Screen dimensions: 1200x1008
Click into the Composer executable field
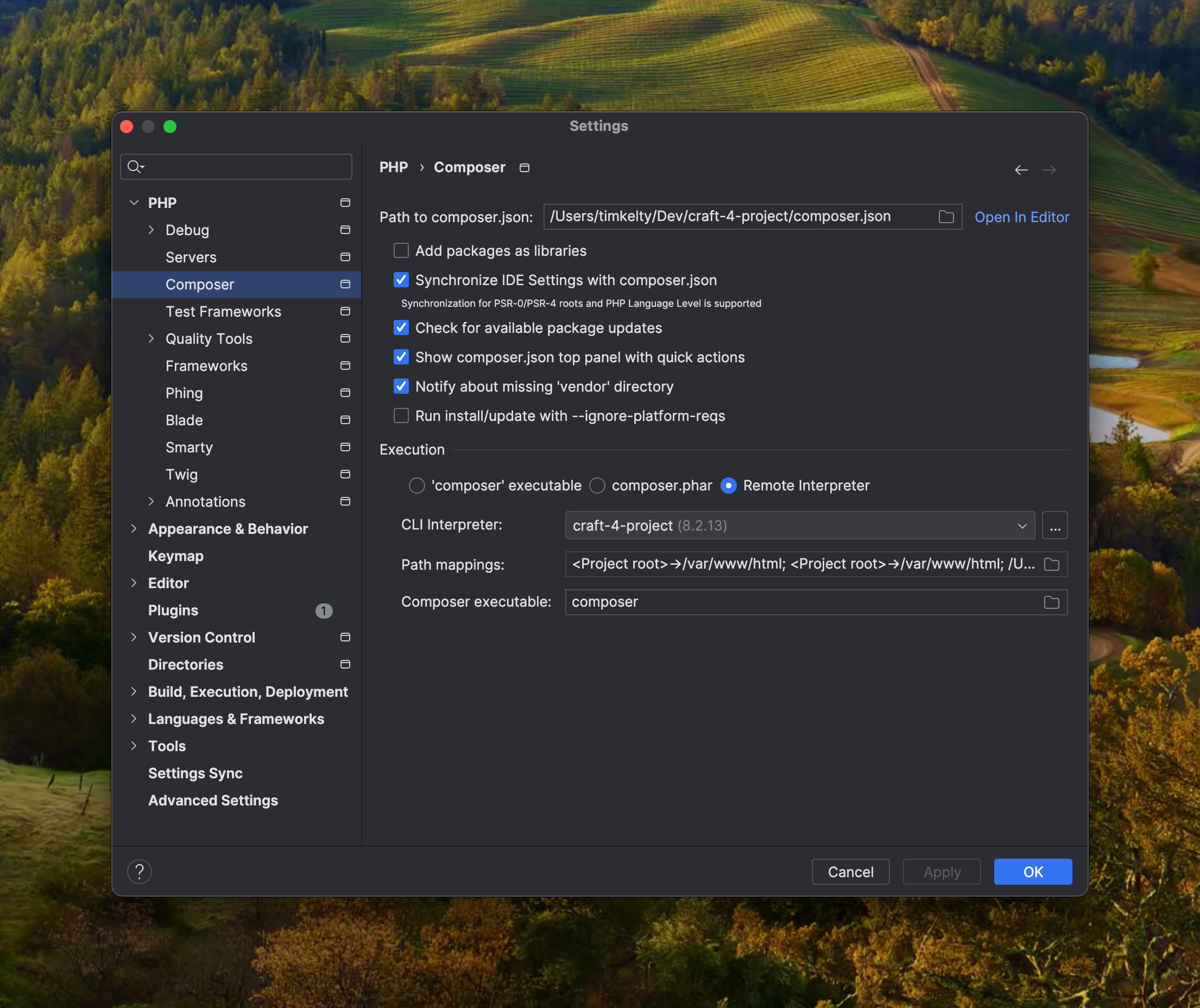(800, 602)
